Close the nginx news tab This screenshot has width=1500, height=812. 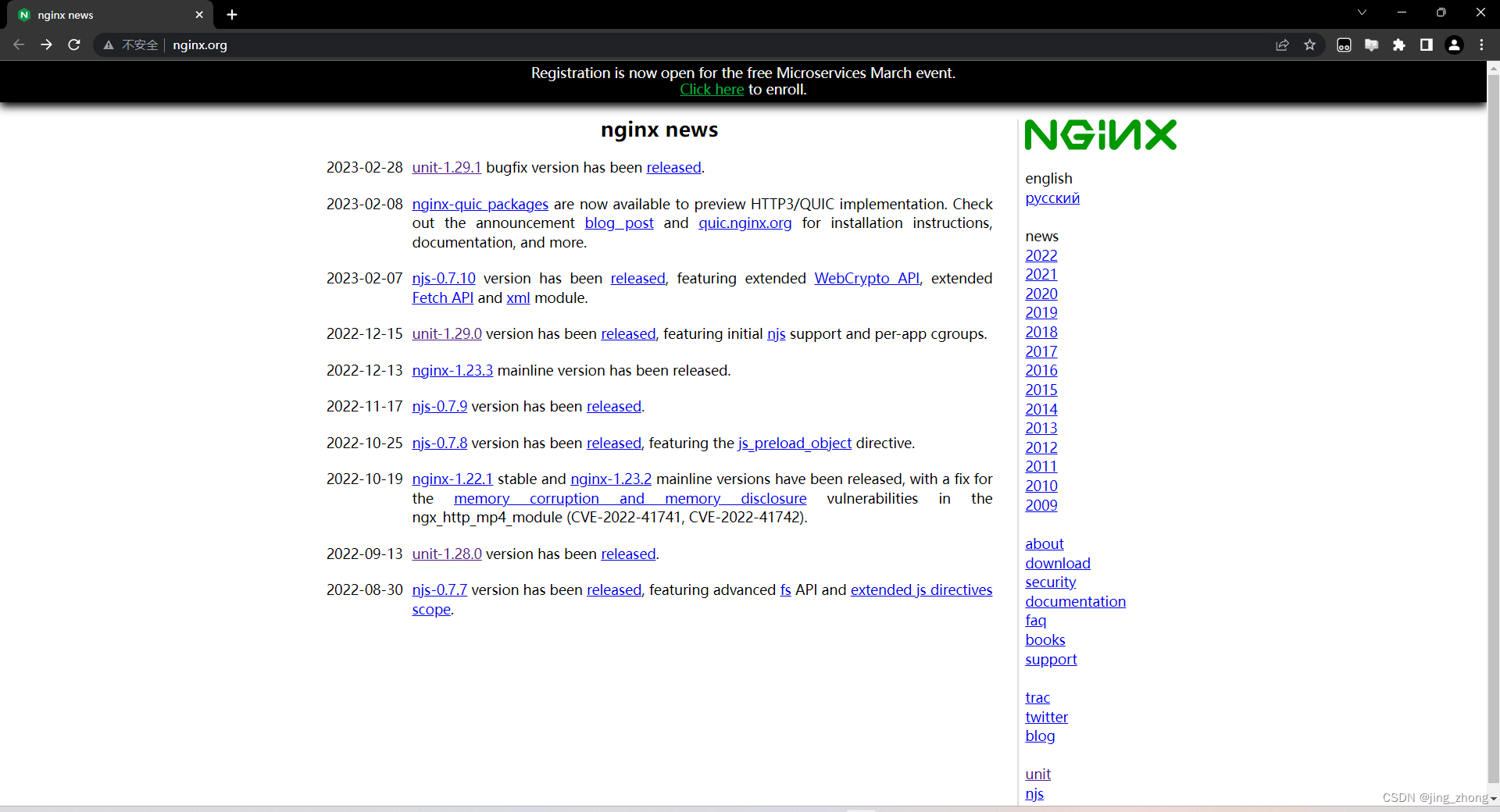point(199,15)
